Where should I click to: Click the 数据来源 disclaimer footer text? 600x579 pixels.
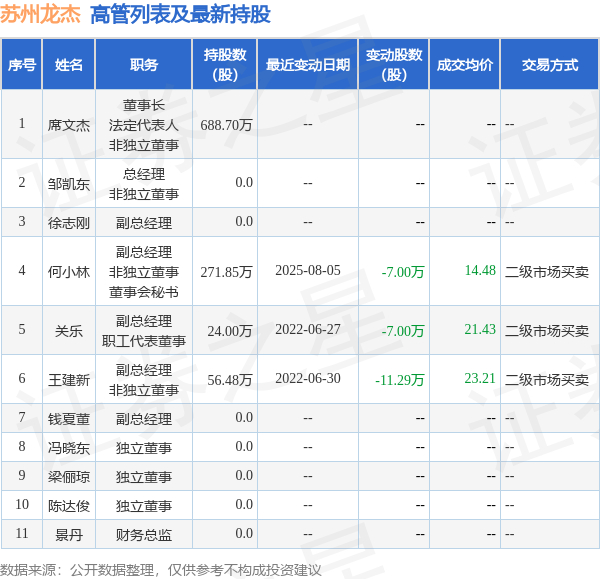click(161, 570)
